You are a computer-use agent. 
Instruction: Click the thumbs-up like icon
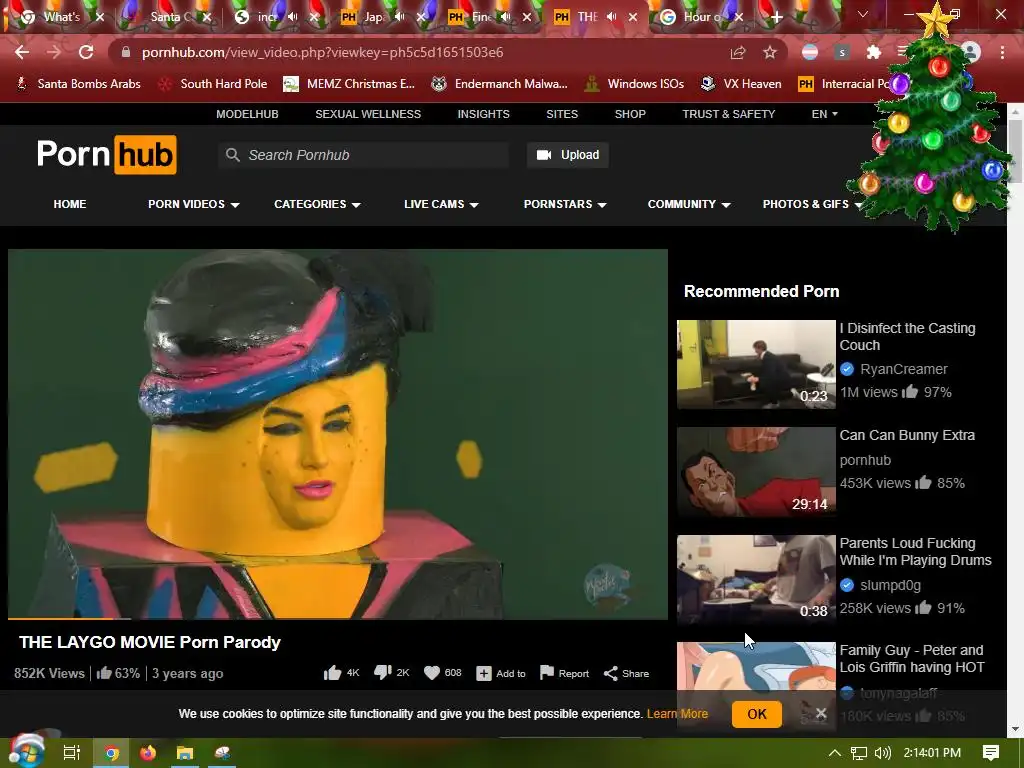(x=332, y=673)
